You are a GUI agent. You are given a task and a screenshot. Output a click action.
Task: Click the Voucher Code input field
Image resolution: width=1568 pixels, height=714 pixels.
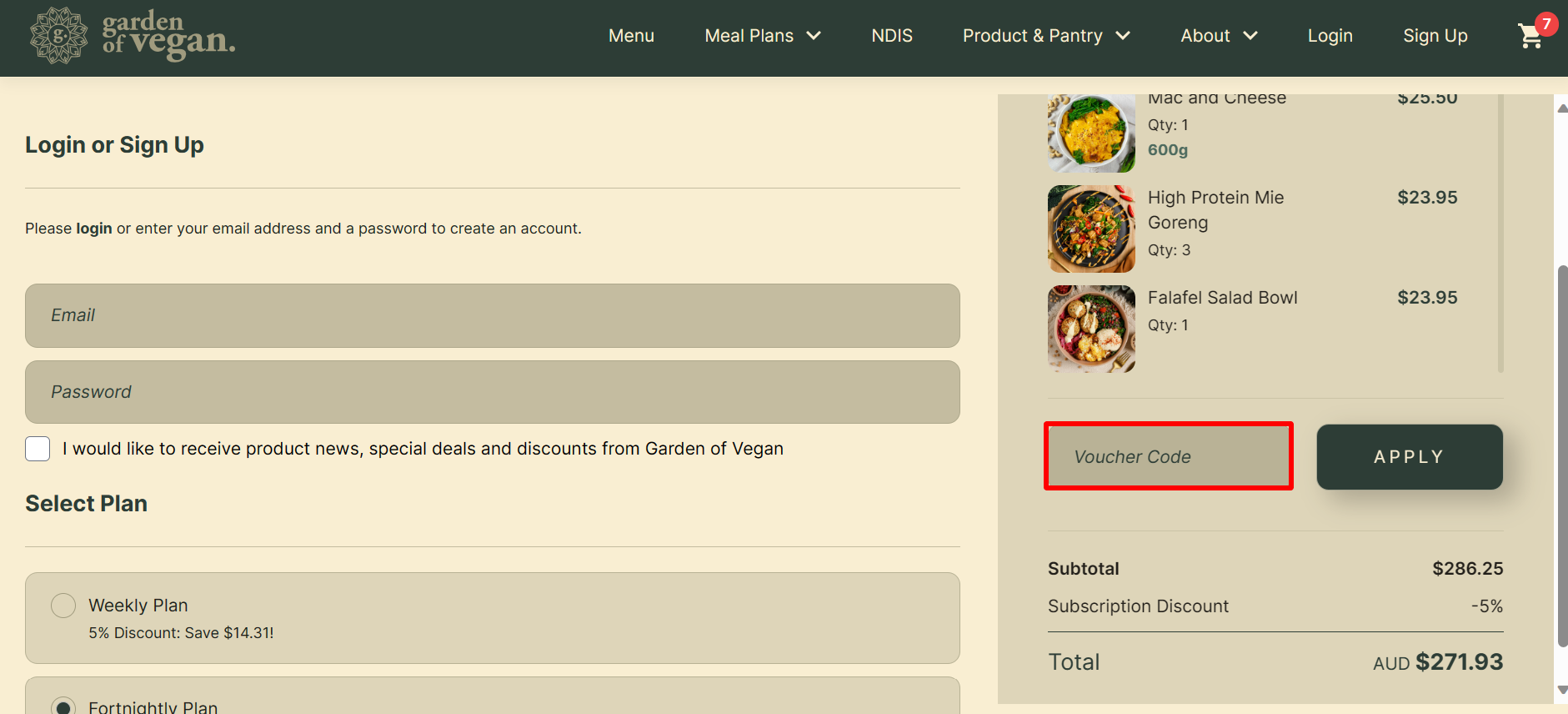pyautogui.click(x=1168, y=456)
